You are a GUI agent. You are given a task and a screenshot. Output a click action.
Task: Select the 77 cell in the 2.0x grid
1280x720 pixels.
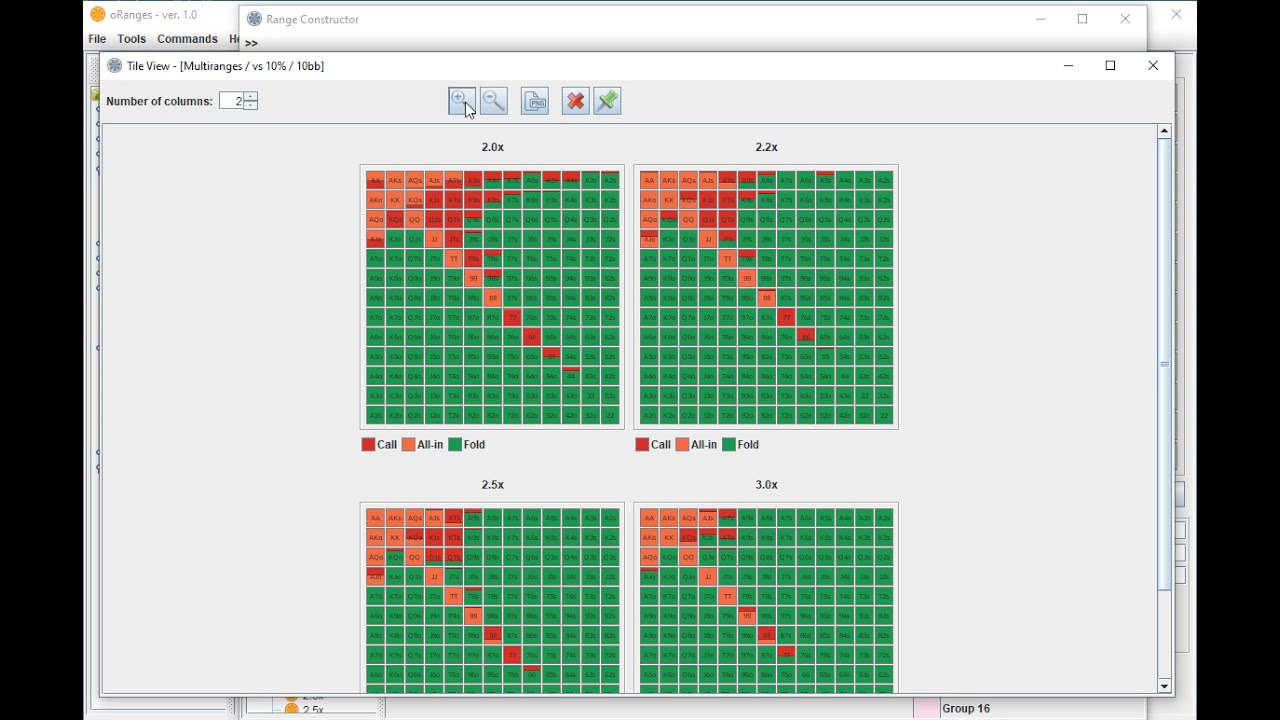pos(512,318)
